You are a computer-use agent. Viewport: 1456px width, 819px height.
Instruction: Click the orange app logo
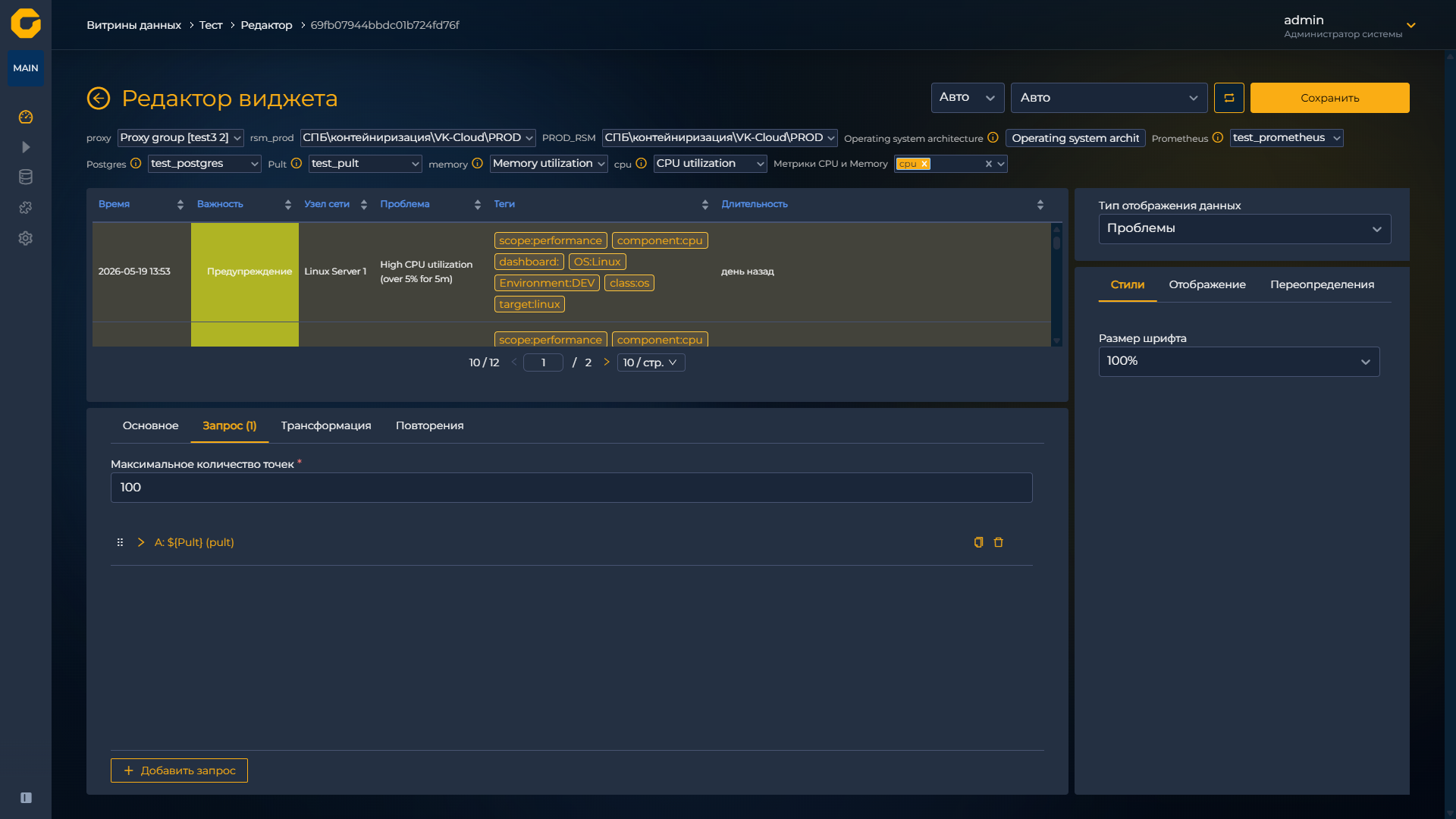pos(26,24)
